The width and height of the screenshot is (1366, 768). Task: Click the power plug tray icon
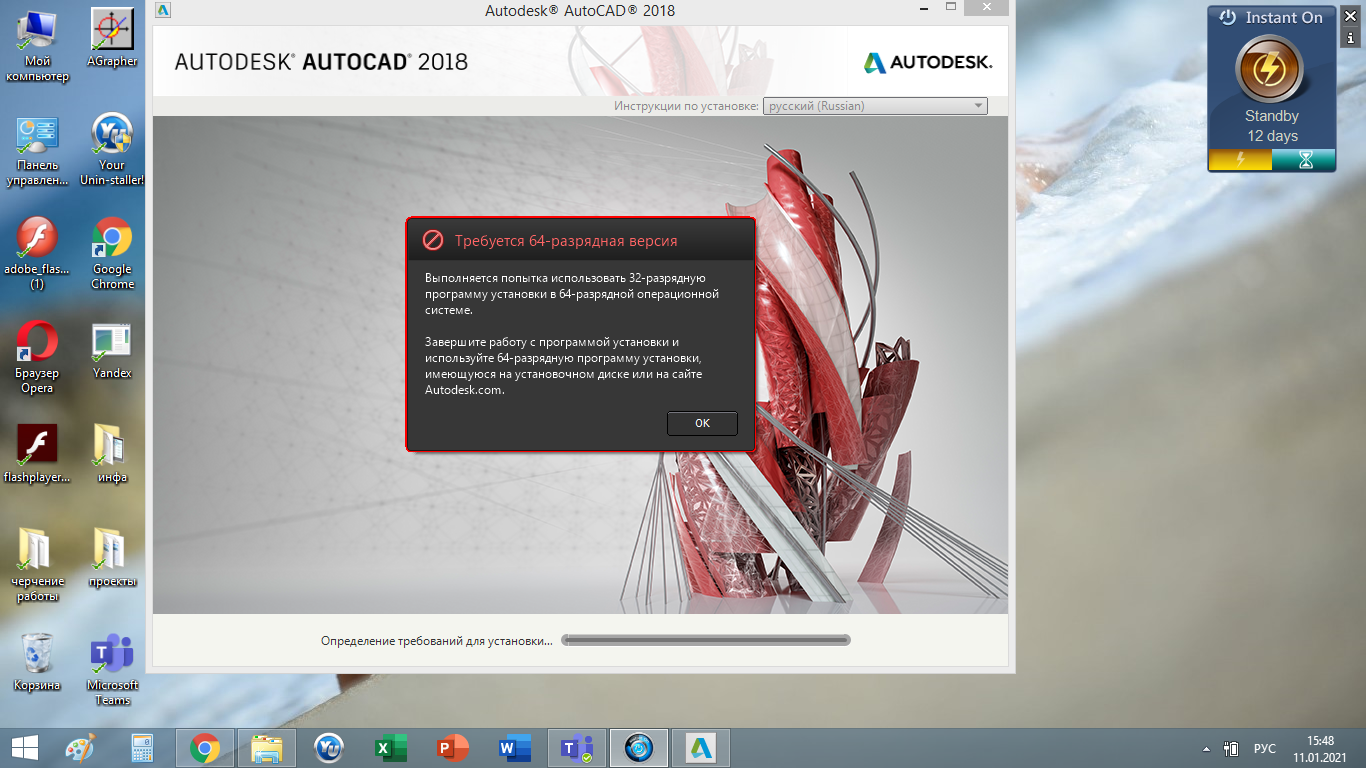tap(1232, 748)
